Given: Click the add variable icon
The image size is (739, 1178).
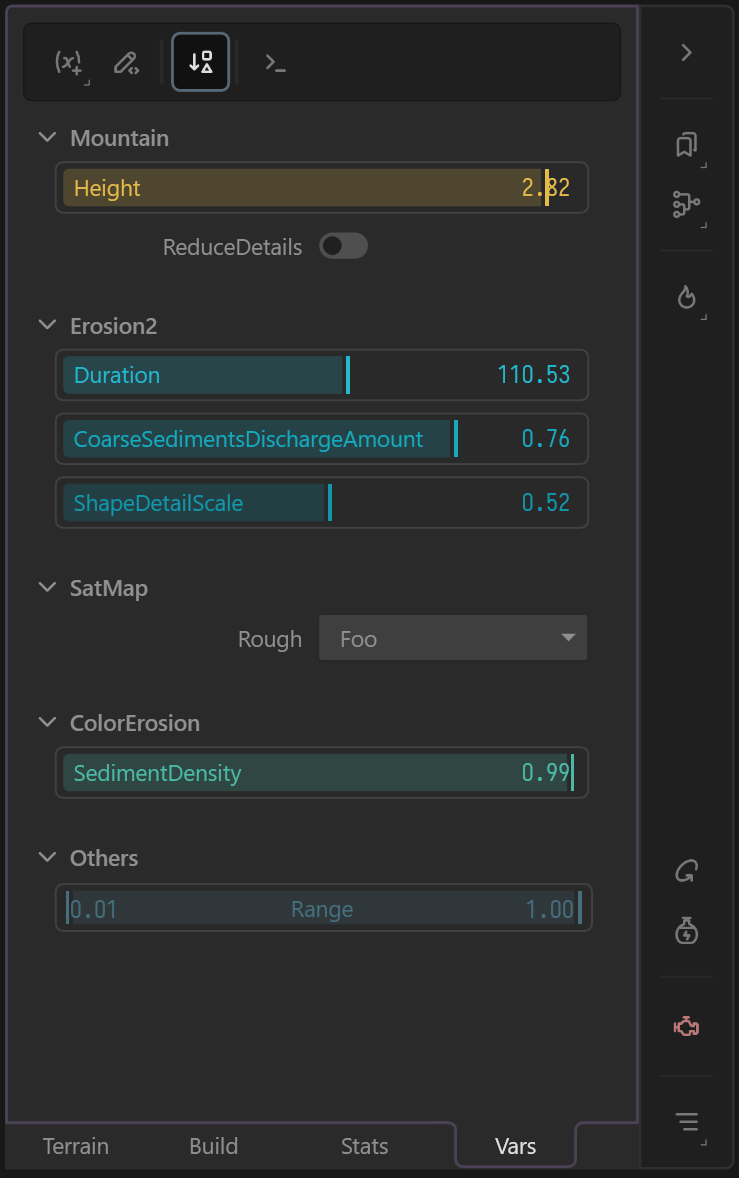Looking at the screenshot, I should [69, 63].
